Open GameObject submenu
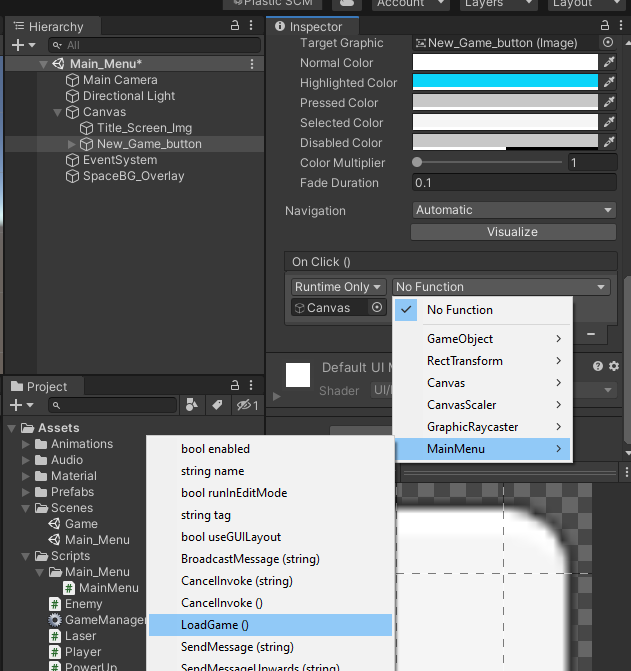631x671 pixels. [x=483, y=339]
